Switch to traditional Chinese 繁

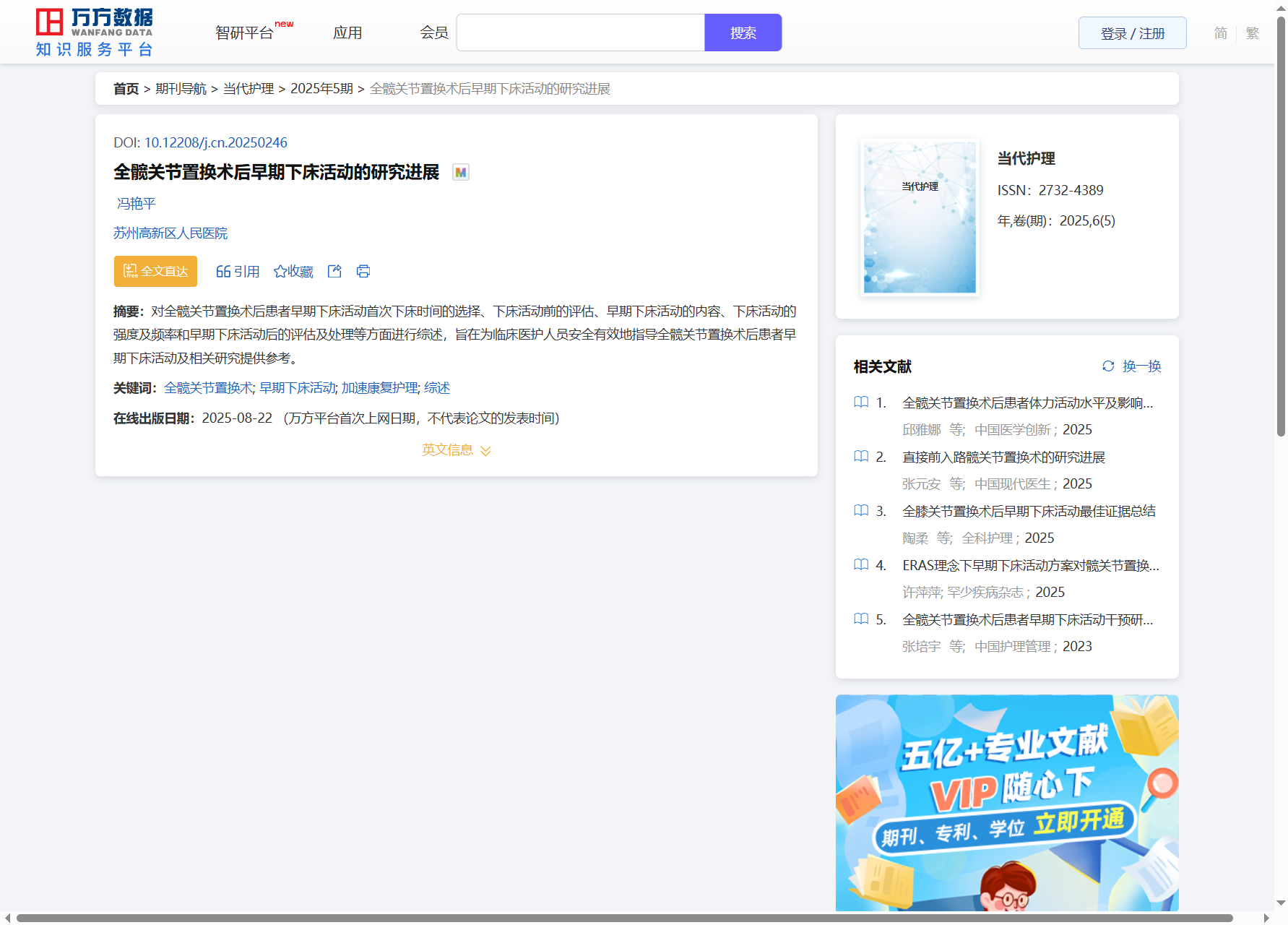point(1252,33)
